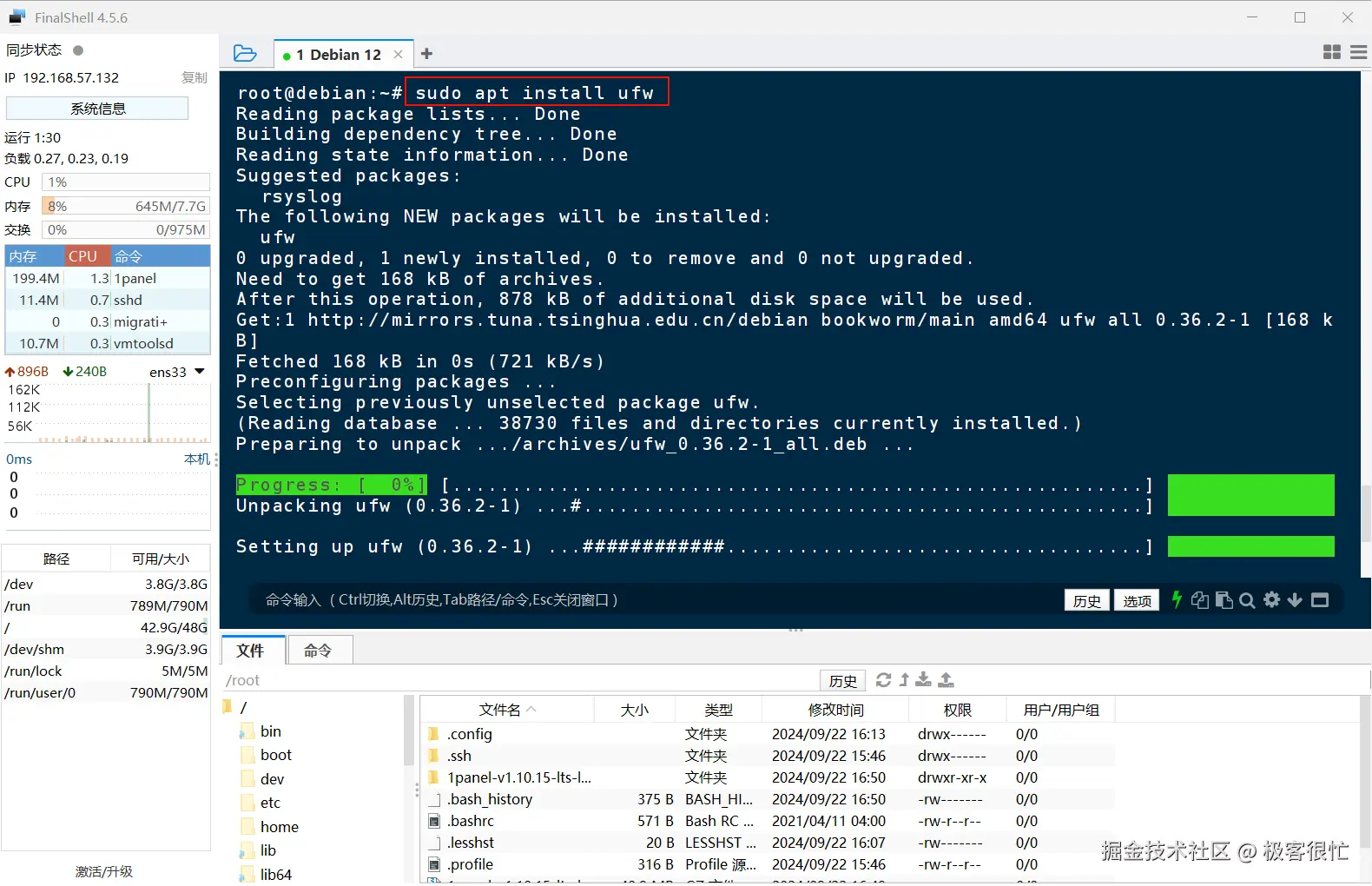Viewport: 1372px width, 886px height.
Task: Sort files by 权限 column header
Action: [x=958, y=710]
